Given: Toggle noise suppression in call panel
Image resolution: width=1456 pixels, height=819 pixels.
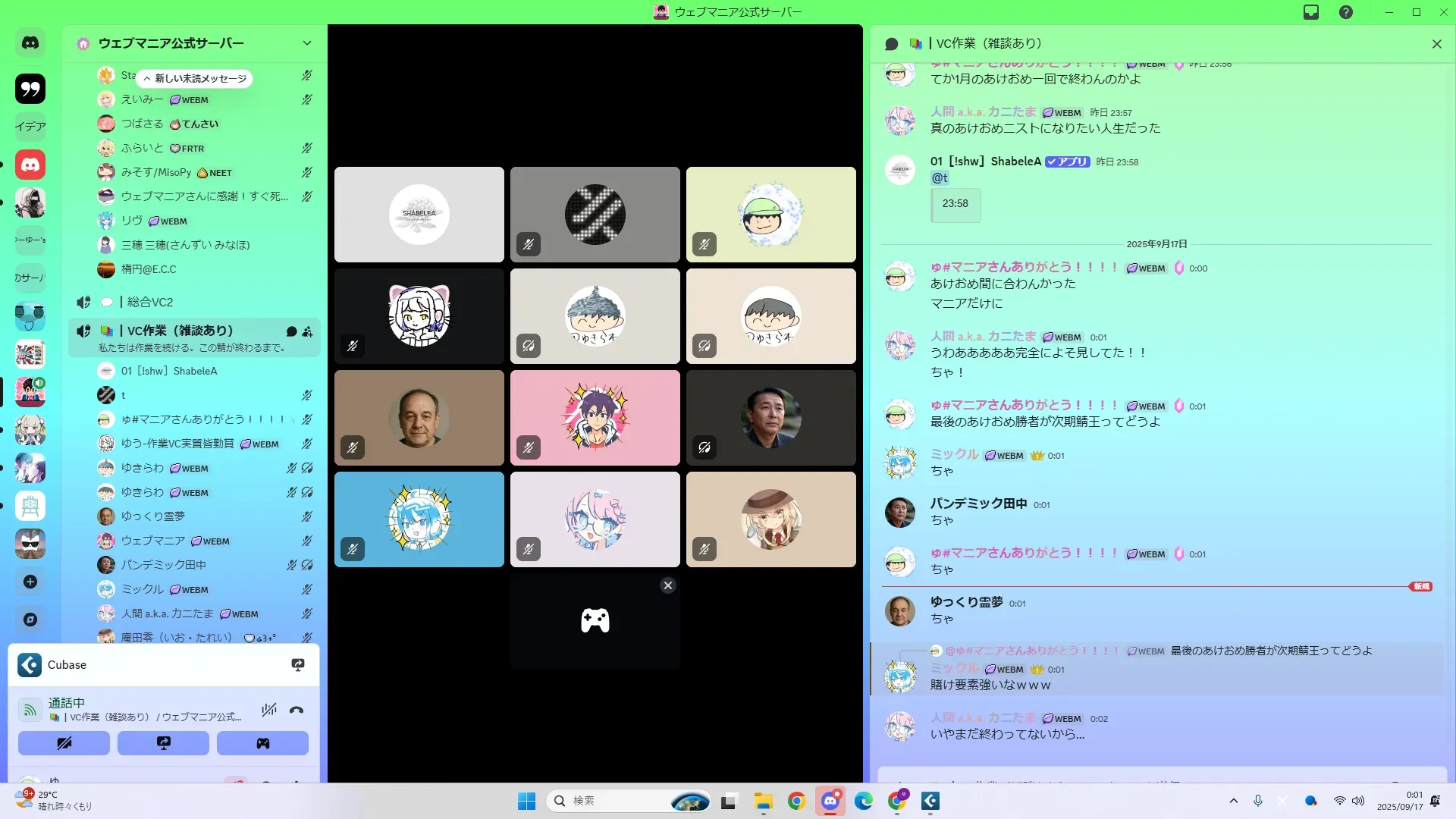Looking at the screenshot, I should pos(269,711).
